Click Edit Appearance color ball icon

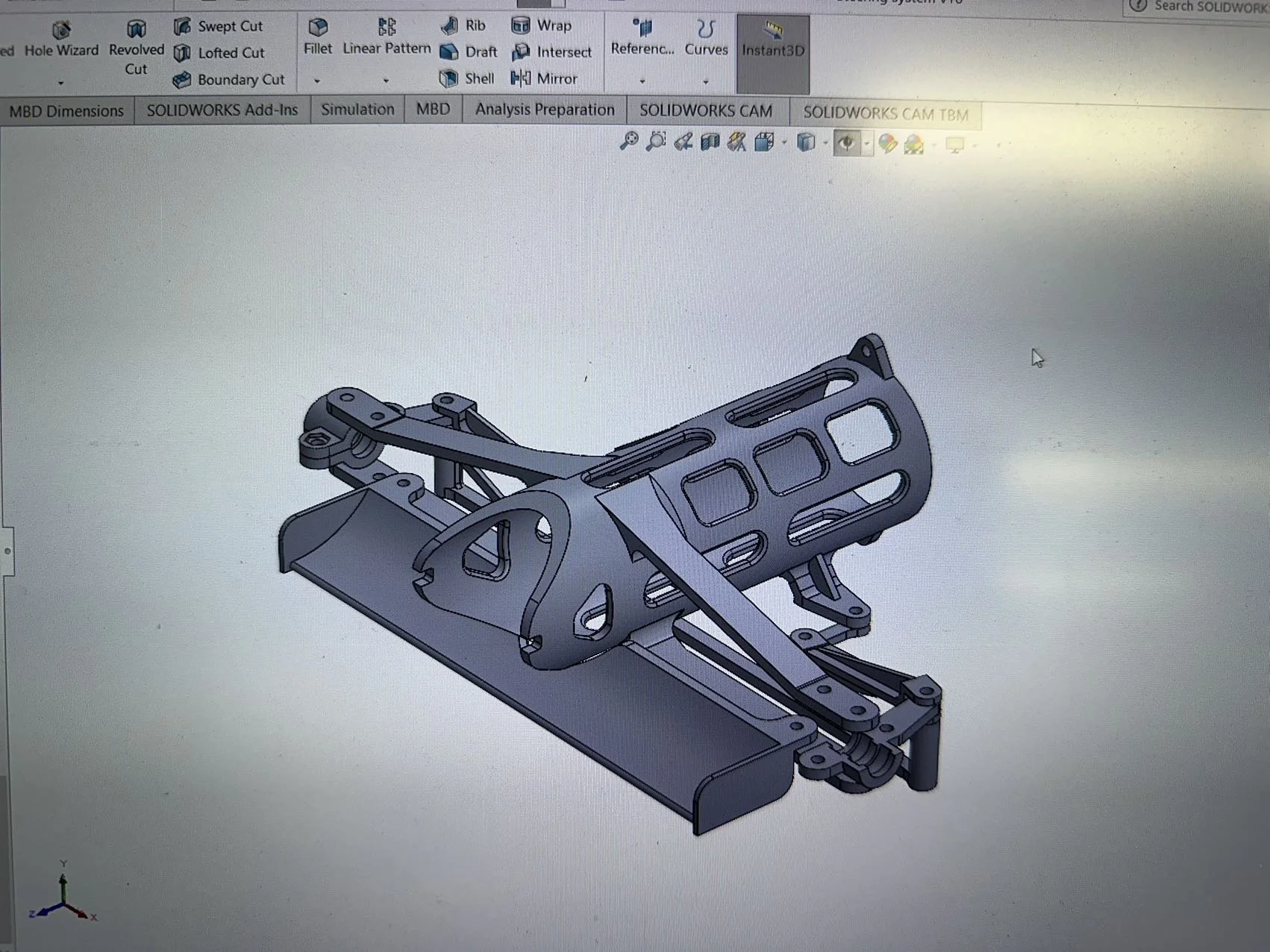pos(887,143)
